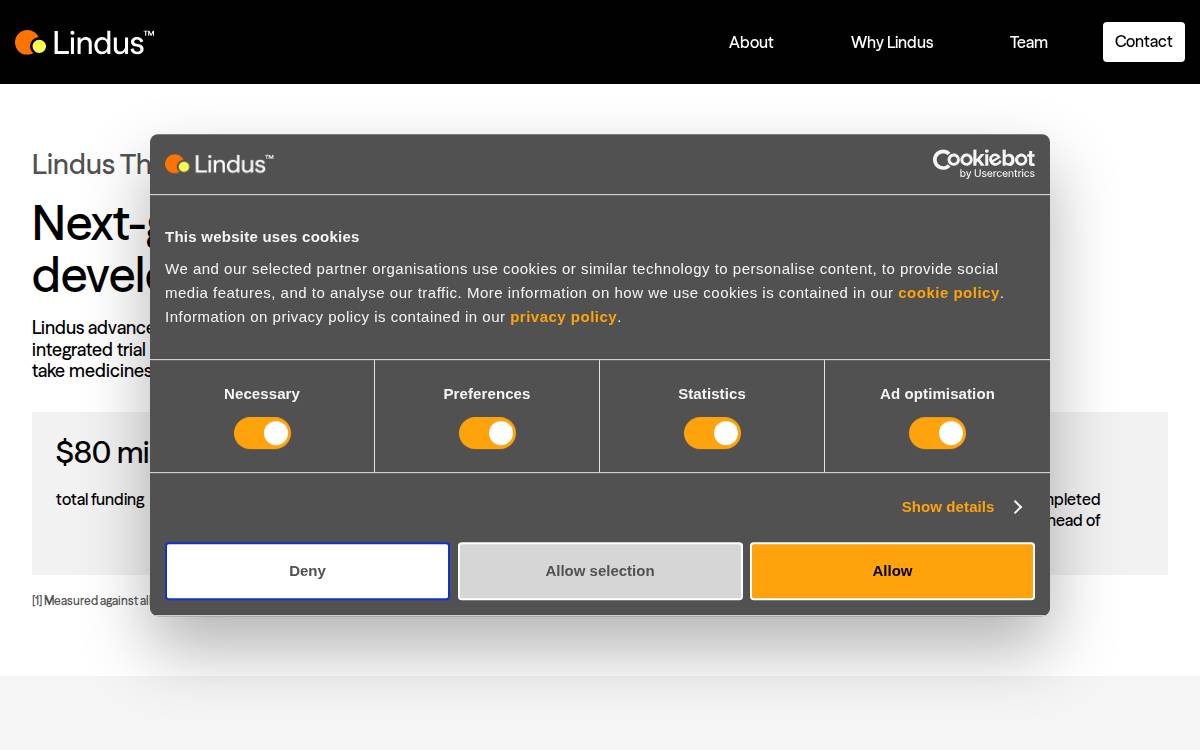Toggle the Necessary cookies switch

[262, 433]
